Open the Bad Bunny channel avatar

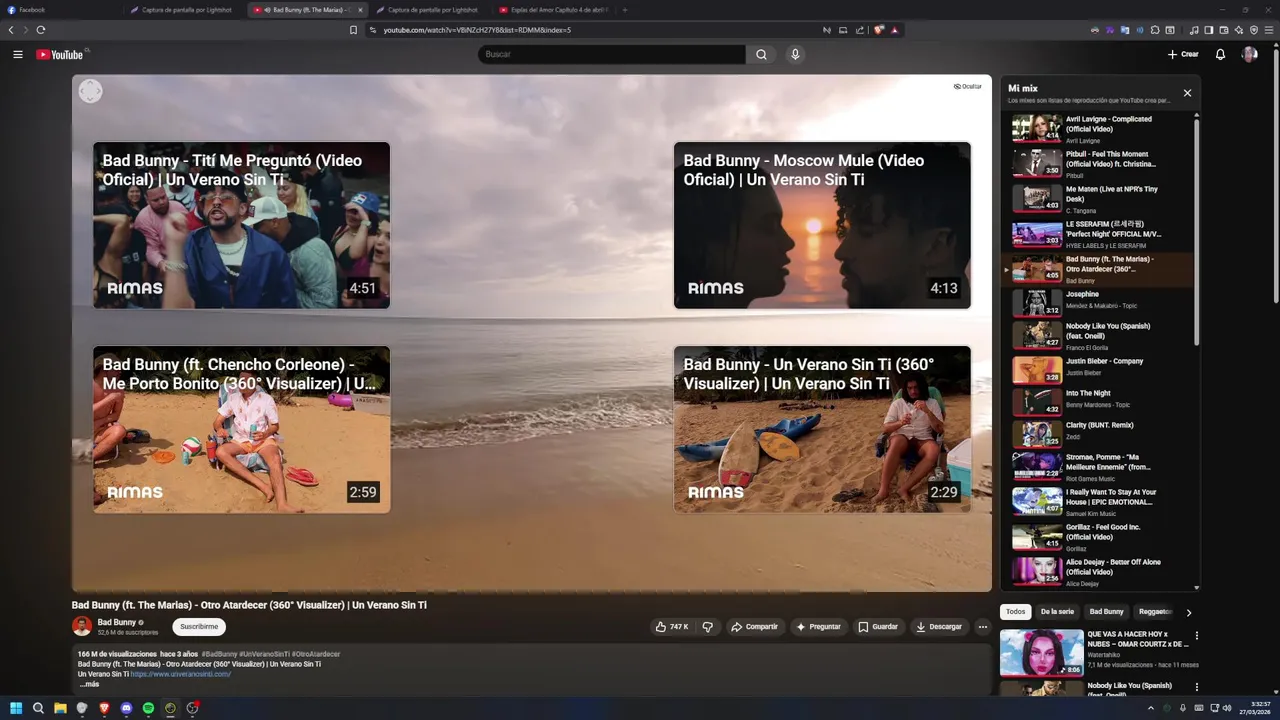82,626
